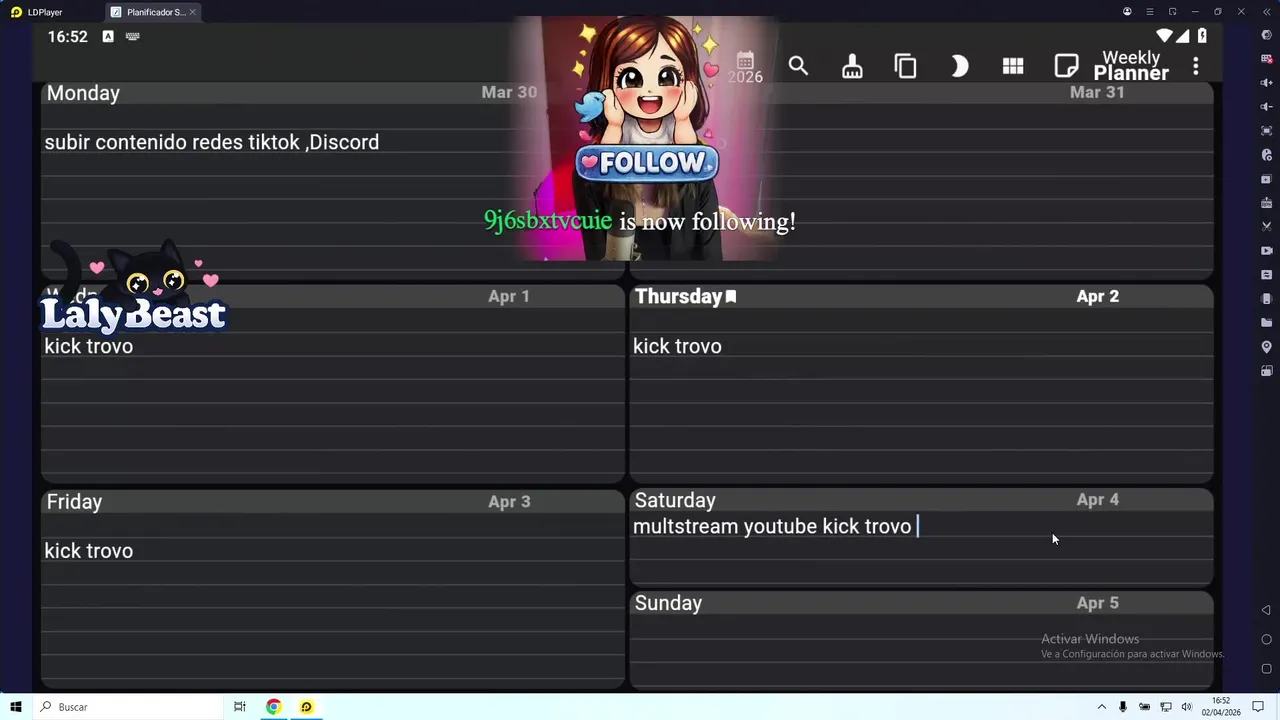Open multi-instance plus icon in sidebar
1280x720 pixels.
(x=1267, y=179)
